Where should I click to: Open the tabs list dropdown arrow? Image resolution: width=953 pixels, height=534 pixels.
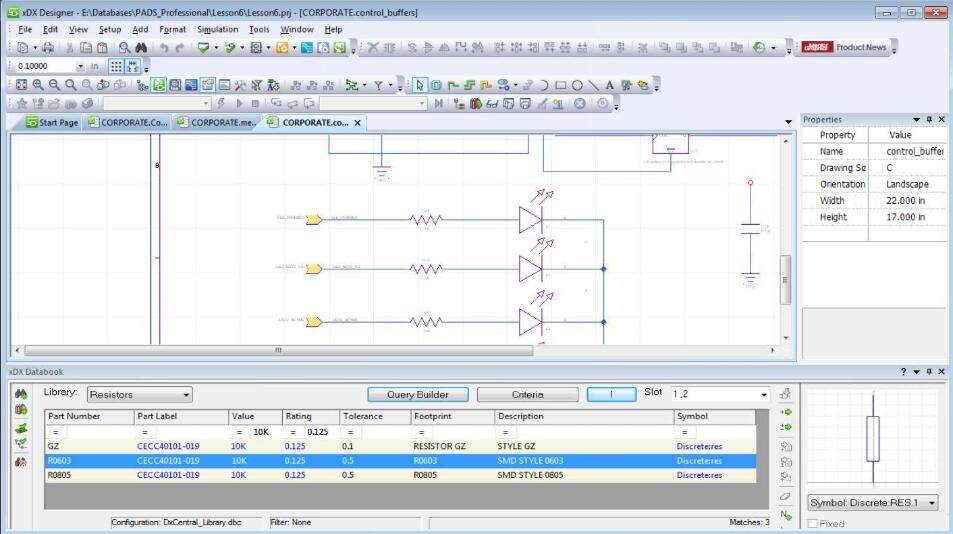click(x=788, y=122)
